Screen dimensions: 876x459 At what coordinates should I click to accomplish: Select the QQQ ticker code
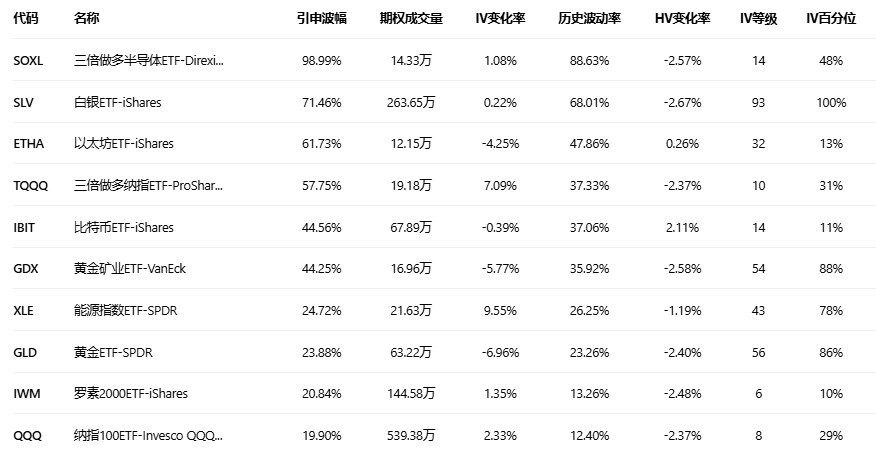coord(26,436)
